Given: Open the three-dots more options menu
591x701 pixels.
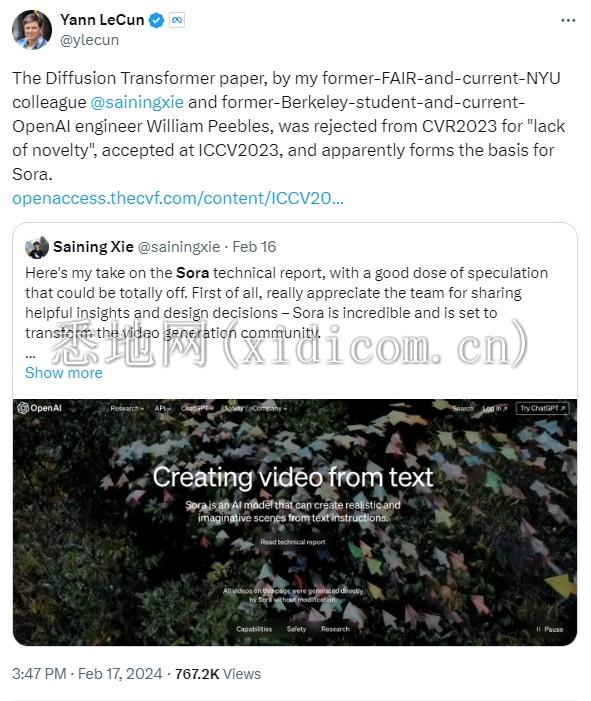Looking at the screenshot, I should pos(568,21).
